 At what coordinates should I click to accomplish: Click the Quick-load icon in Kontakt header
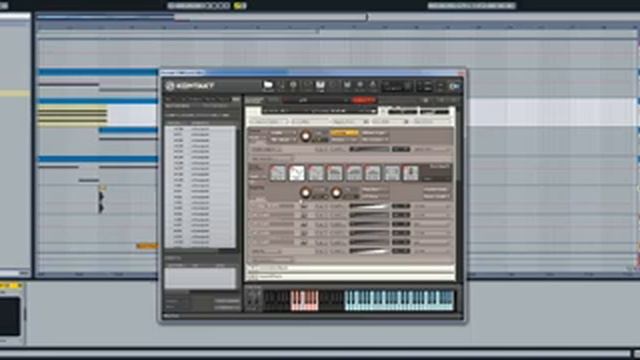(x=333, y=86)
